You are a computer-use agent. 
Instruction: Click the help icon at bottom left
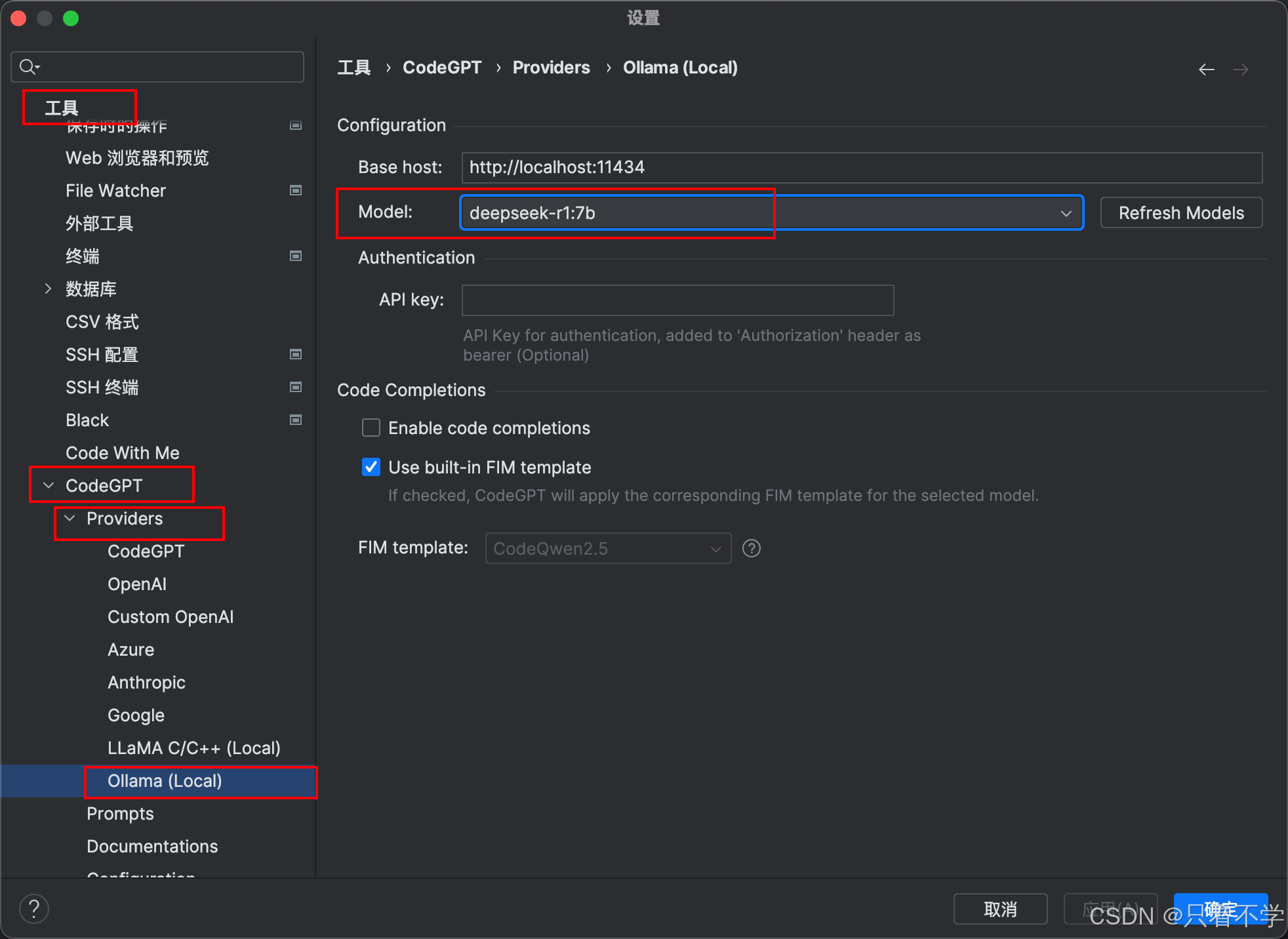33,908
